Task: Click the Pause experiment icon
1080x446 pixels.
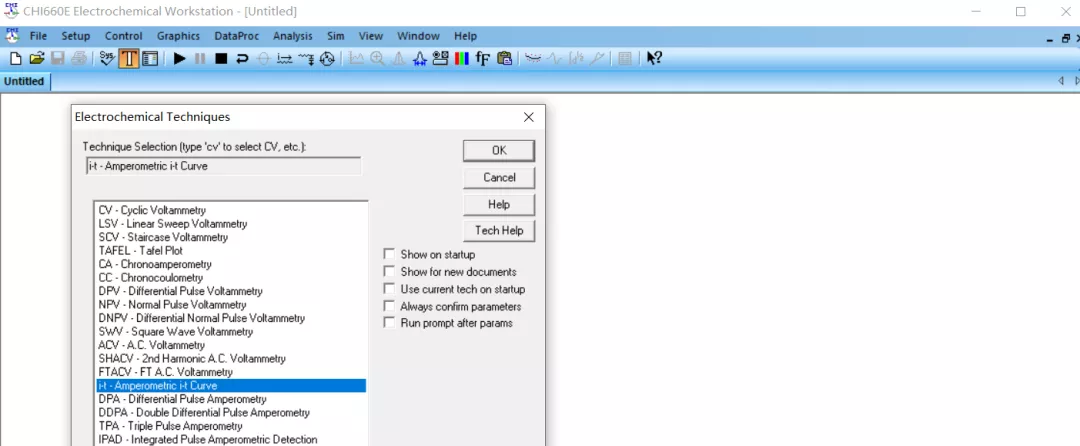Action: [x=199, y=59]
